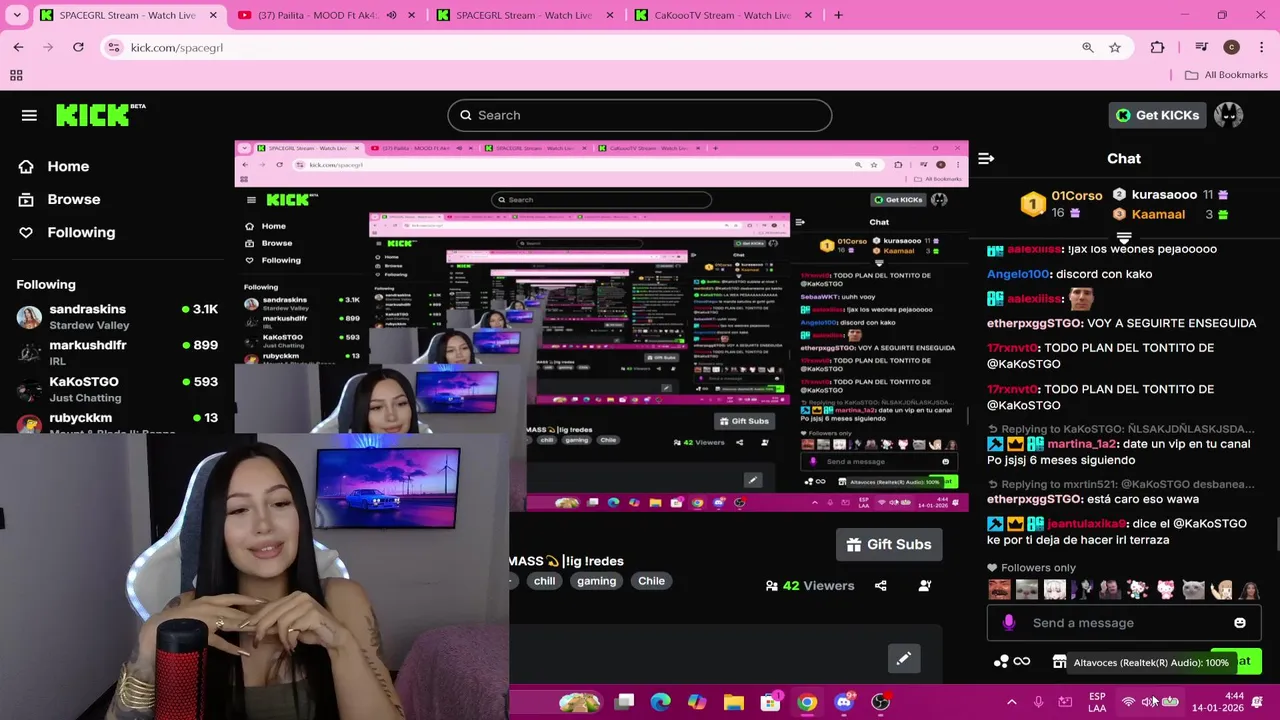Open the Kick sidebar hamburger menu

point(29,116)
